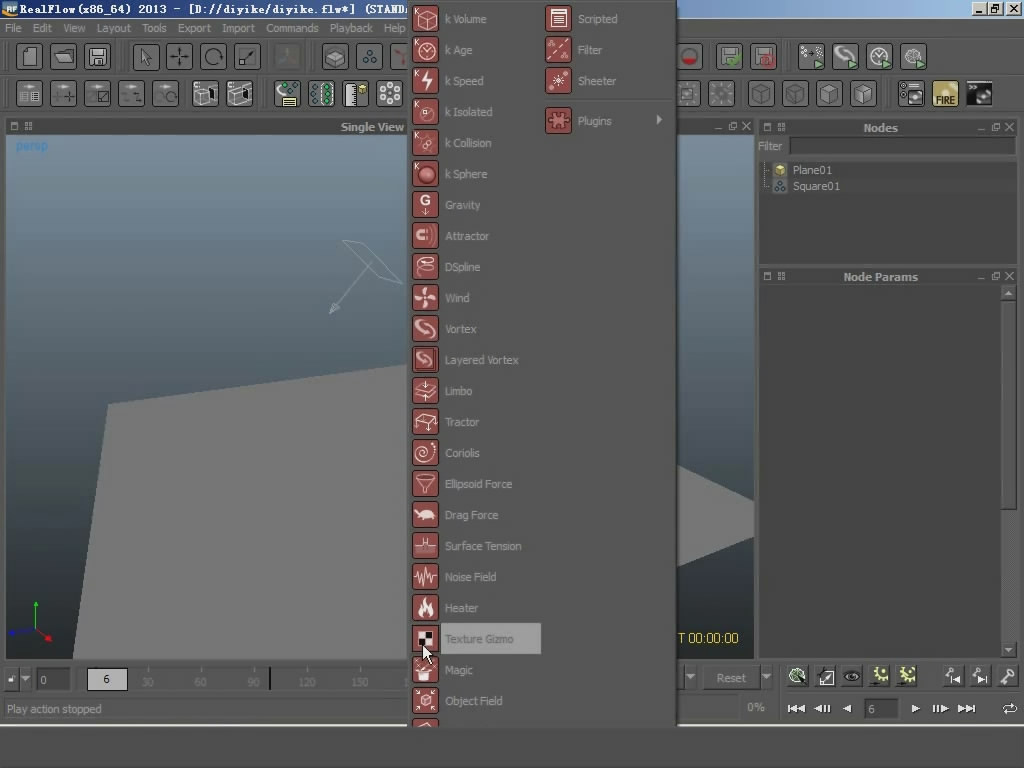Open the Layout menu

click(114, 28)
